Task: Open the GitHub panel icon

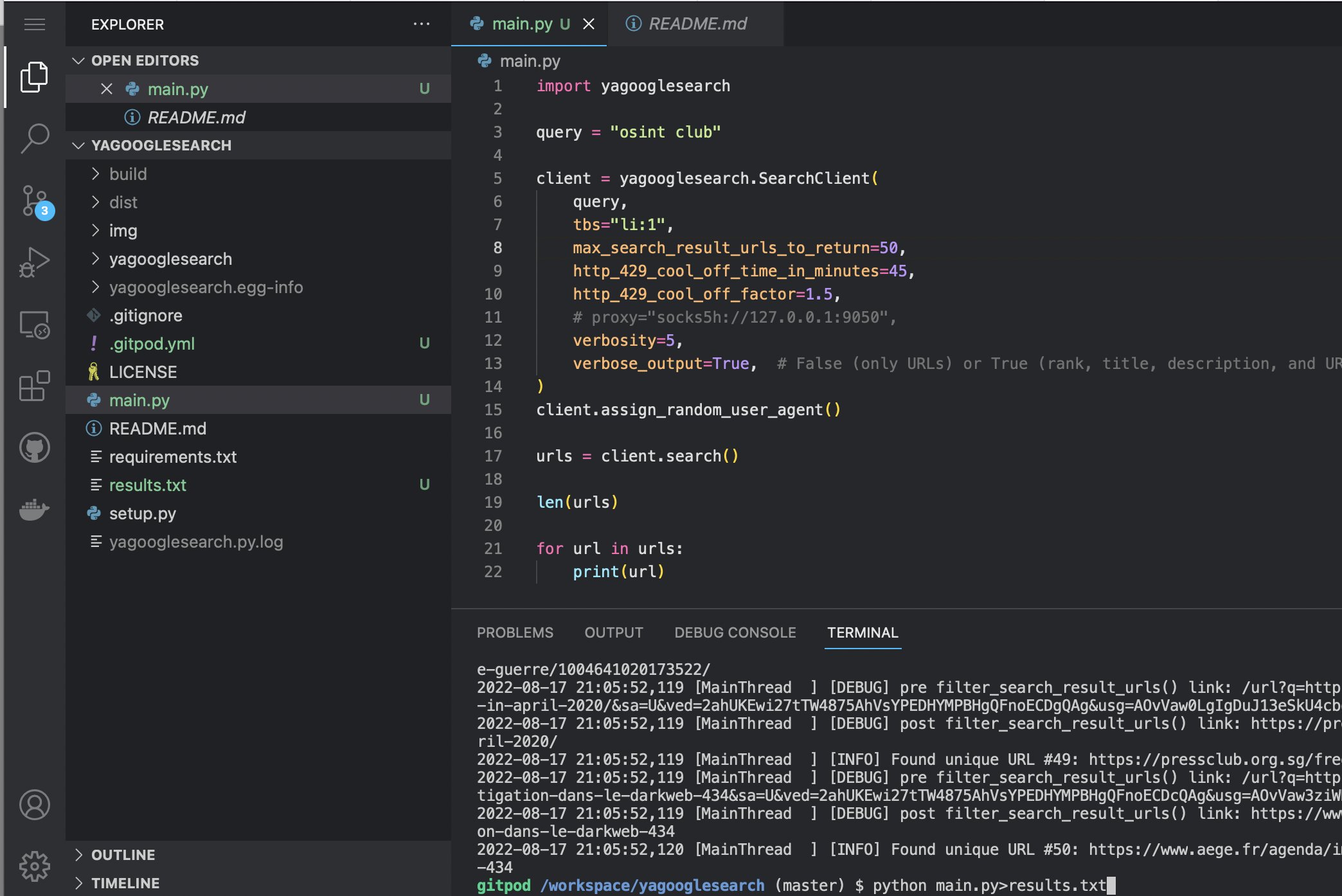Action: click(35, 447)
